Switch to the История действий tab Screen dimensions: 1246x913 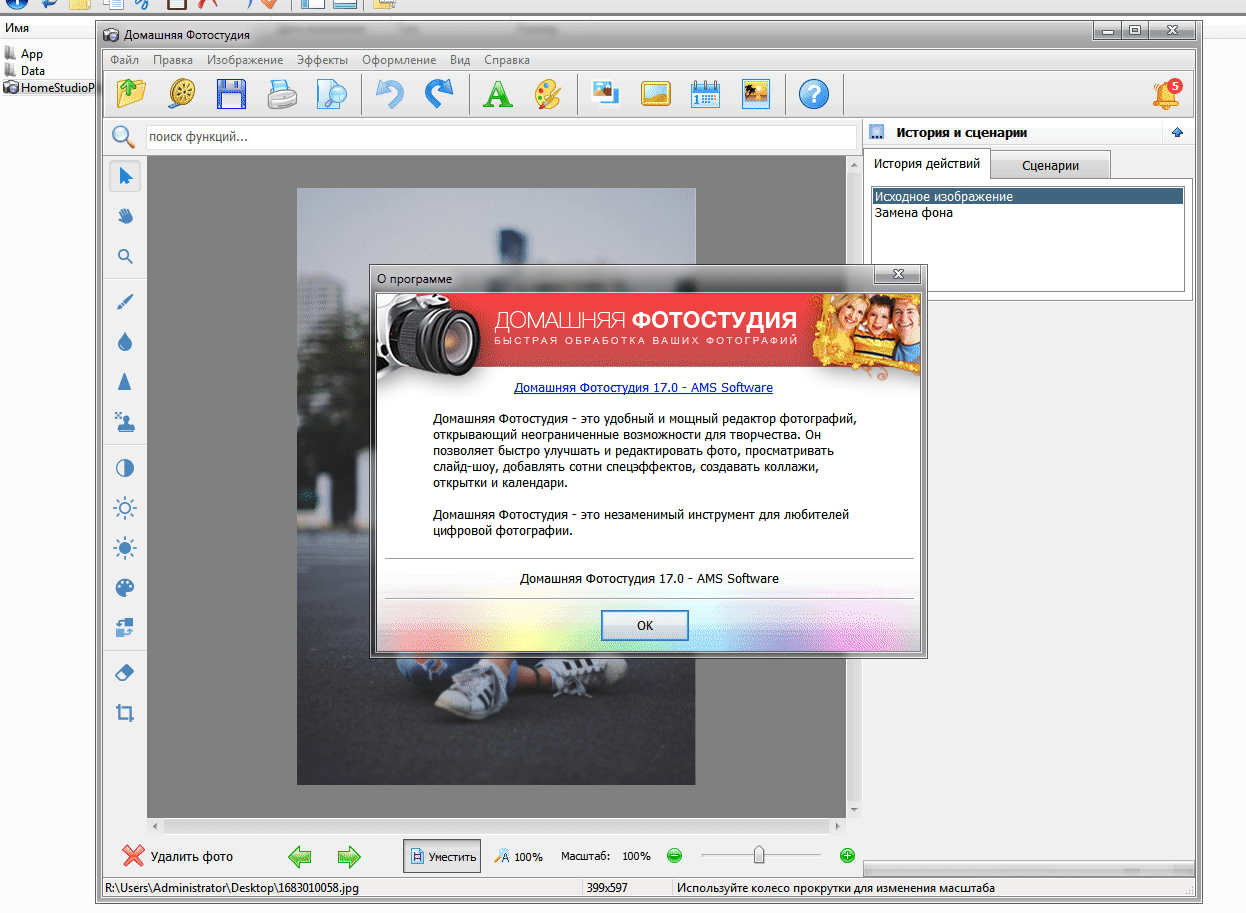927,164
